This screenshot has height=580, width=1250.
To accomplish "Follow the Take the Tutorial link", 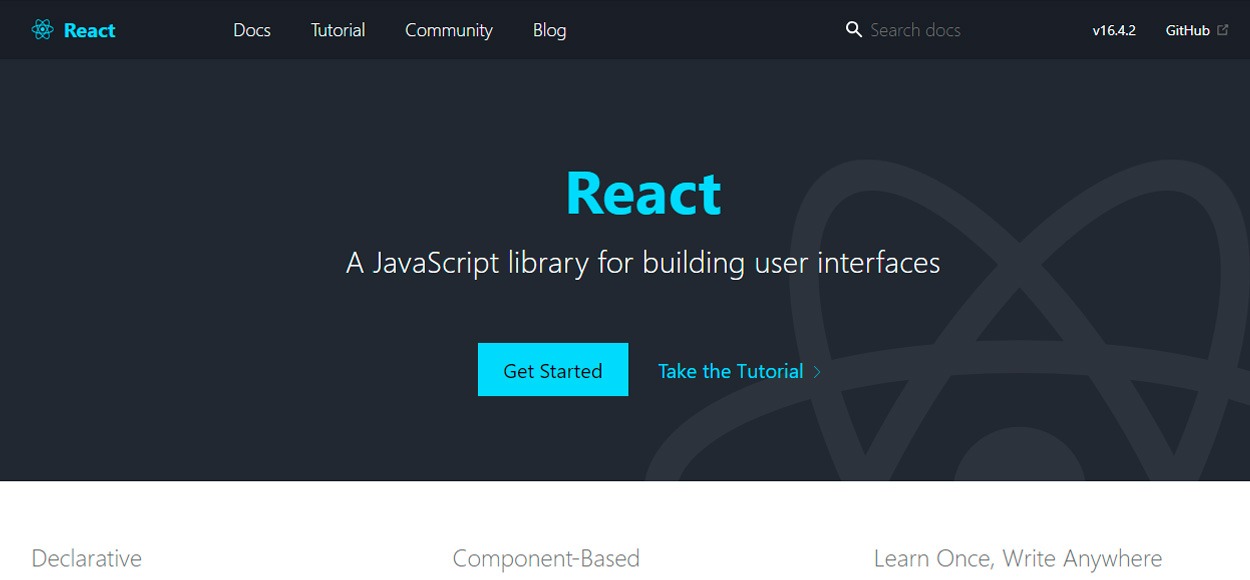I will 731,371.
